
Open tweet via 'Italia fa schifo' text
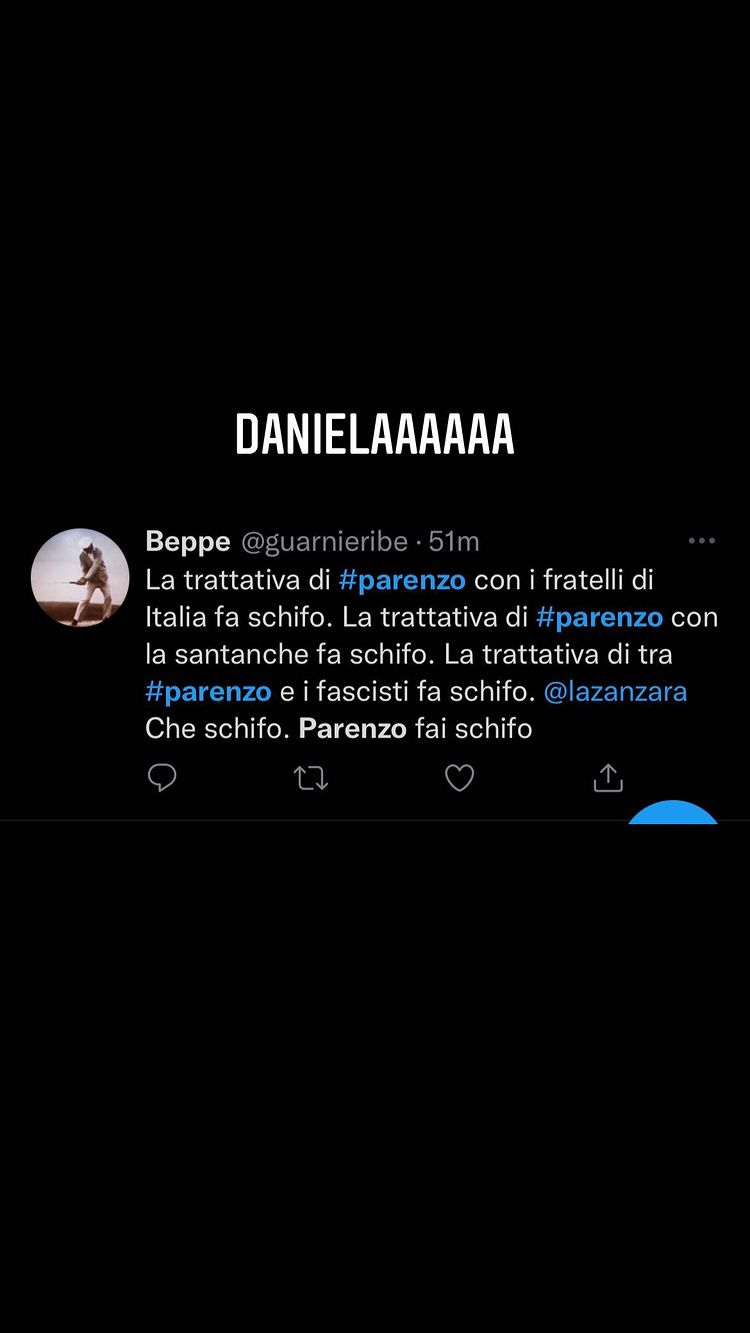[239, 617]
